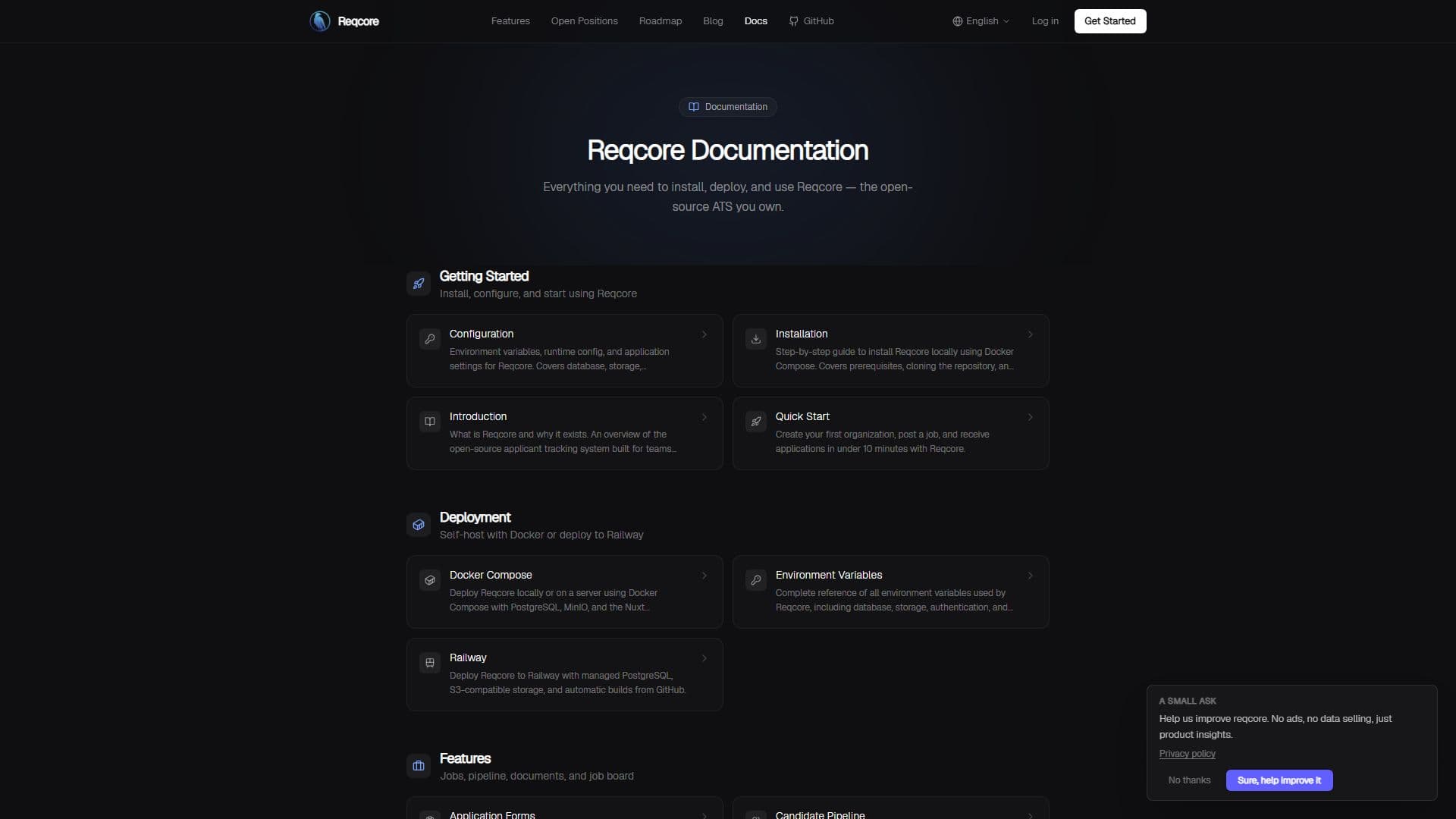Click the rocket icon beside Getting Started

419,284
